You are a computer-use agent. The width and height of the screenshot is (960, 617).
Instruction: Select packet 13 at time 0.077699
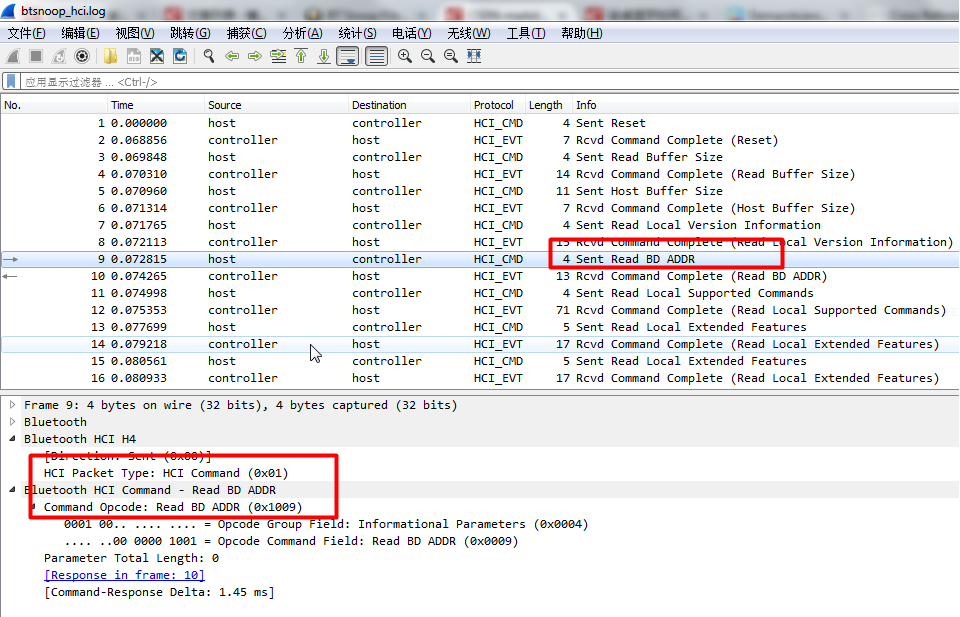click(x=479, y=327)
